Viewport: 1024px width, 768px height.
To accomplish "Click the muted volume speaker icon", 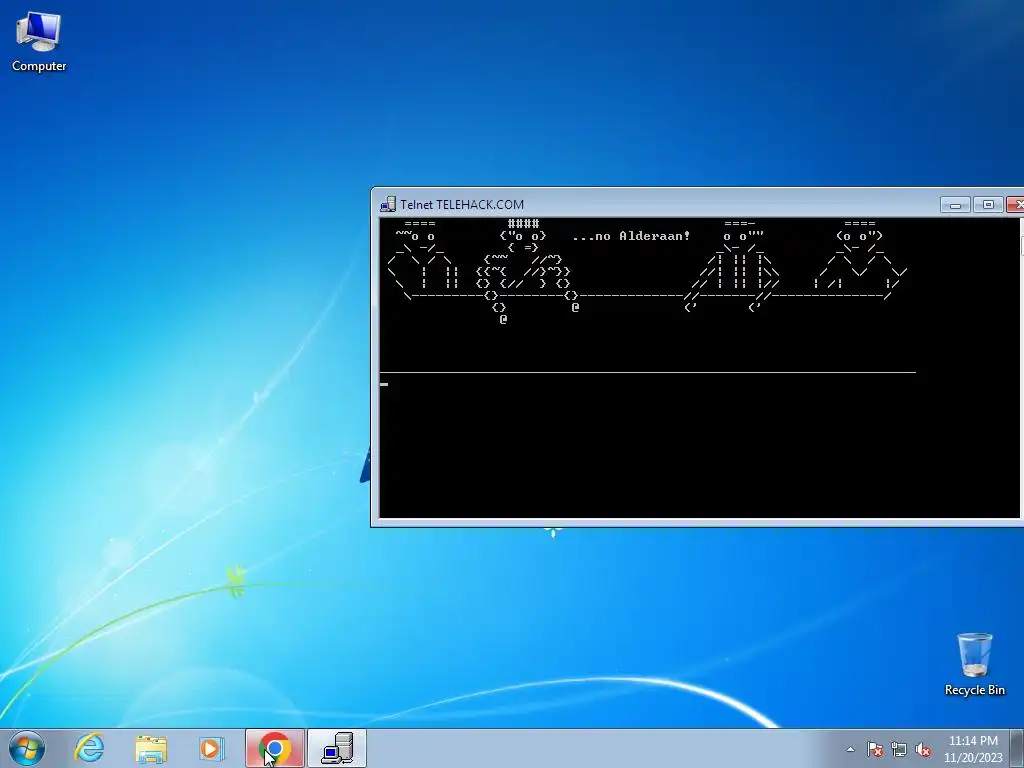I will click(x=923, y=749).
